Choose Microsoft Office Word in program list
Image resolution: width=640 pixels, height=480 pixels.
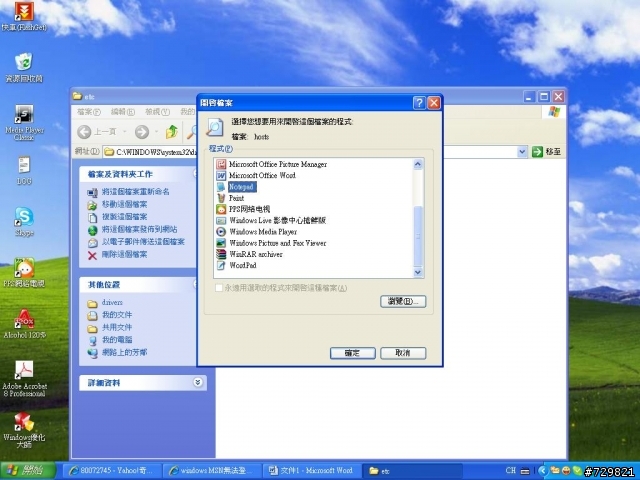256,176
